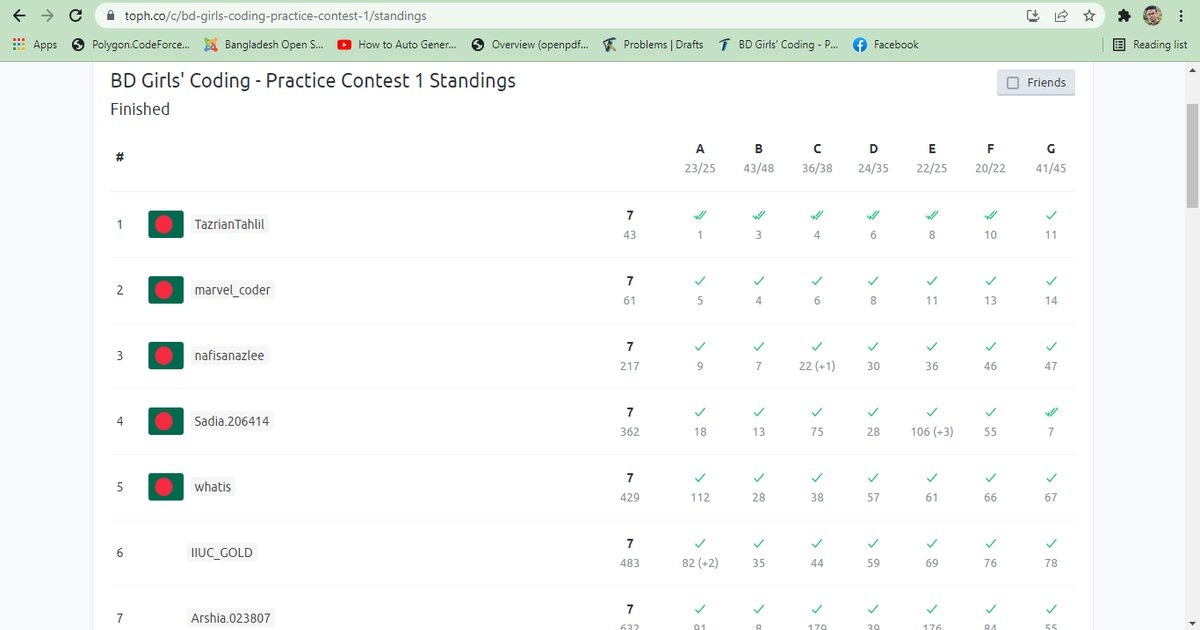
Task: Enable the Friends checkbox filter
Action: click(1013, 83)
